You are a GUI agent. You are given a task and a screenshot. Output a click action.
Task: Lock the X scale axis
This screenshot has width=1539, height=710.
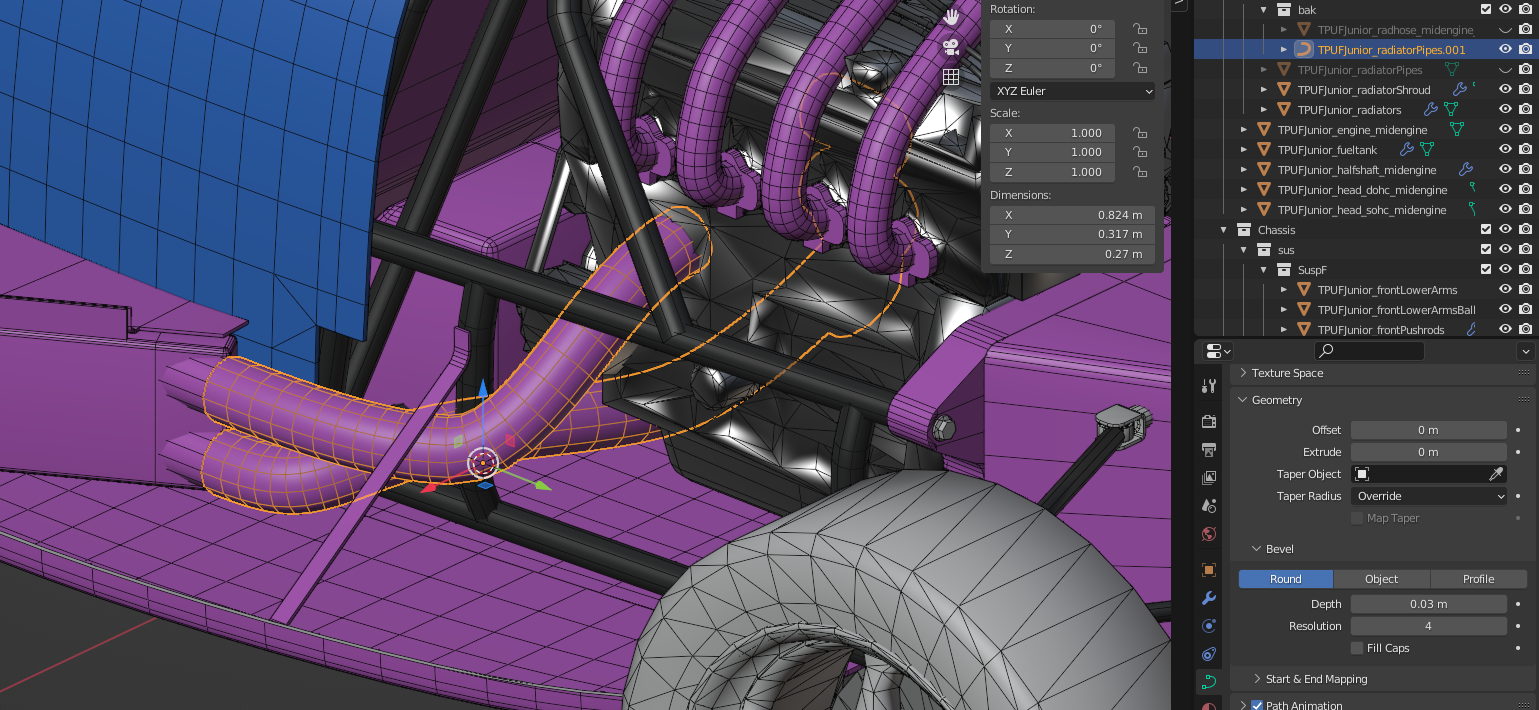[x=1139, y=133]
